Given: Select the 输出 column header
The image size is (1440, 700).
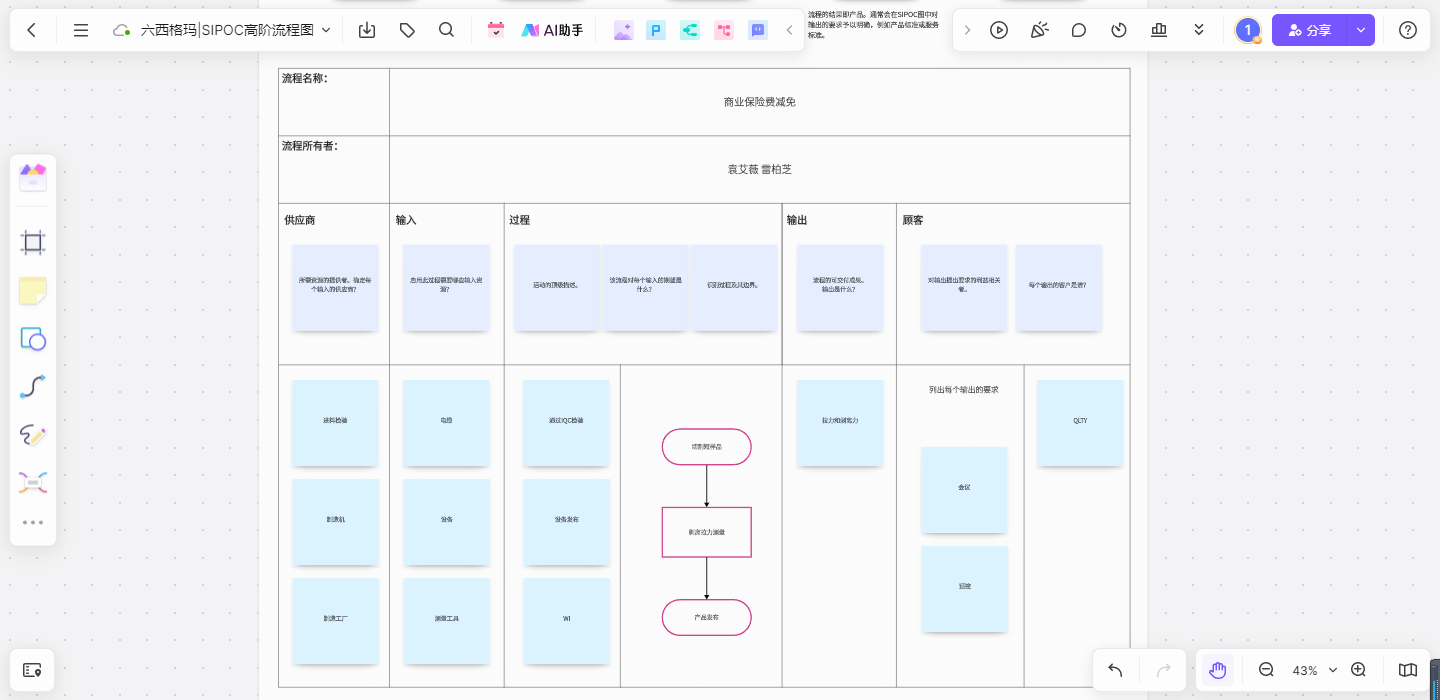Looking at the screenshot, I should (797, 220).
